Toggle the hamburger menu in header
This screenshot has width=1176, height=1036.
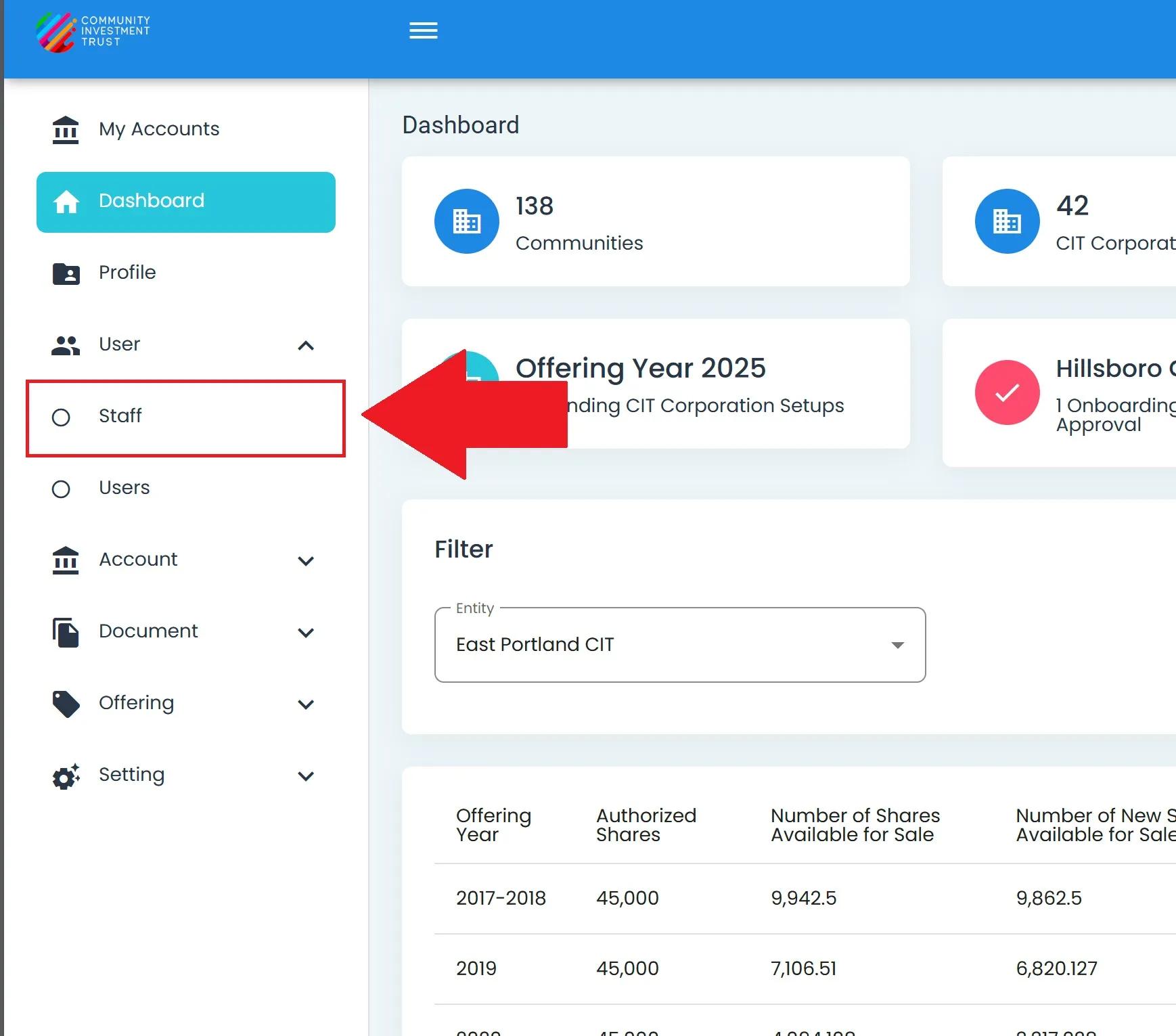423,31
